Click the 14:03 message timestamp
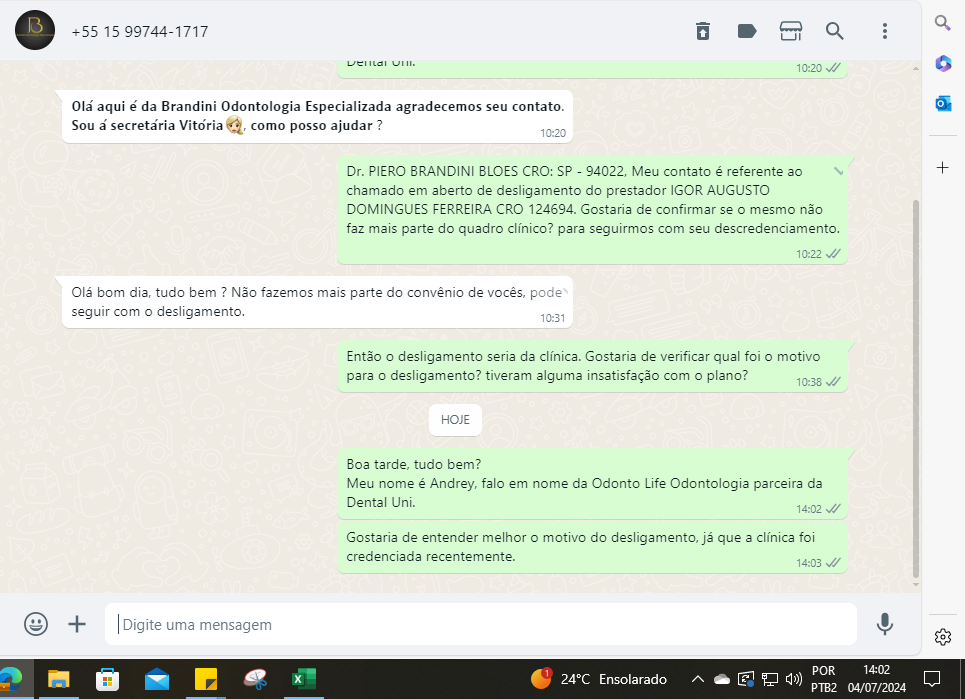Viewport: 965px width, 699px height. tap(808, 563)
